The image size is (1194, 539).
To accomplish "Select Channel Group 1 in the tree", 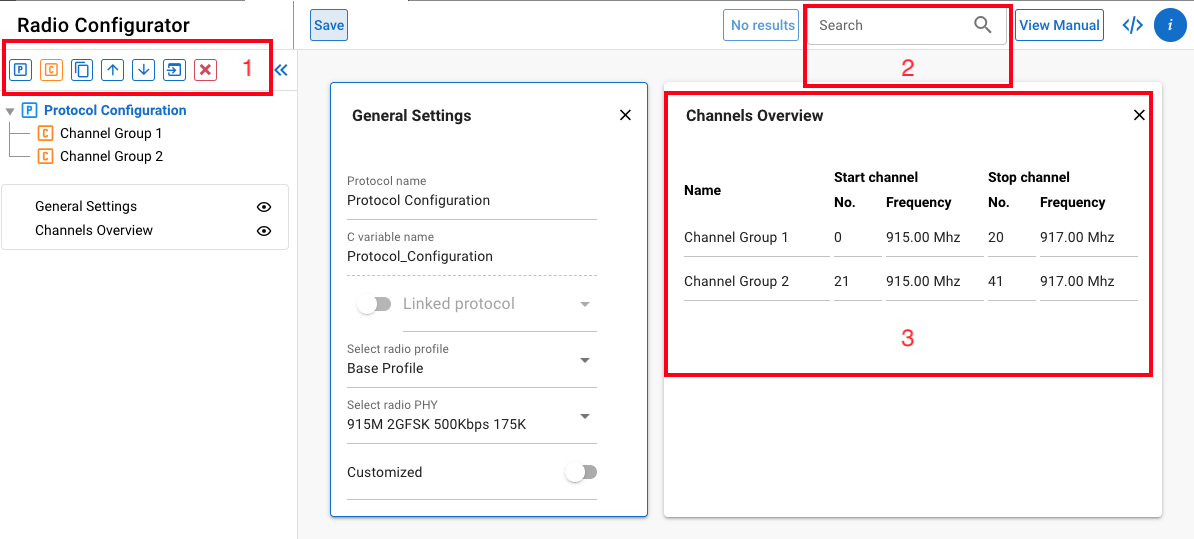I will pyautogui.click(x=110, y=133).
